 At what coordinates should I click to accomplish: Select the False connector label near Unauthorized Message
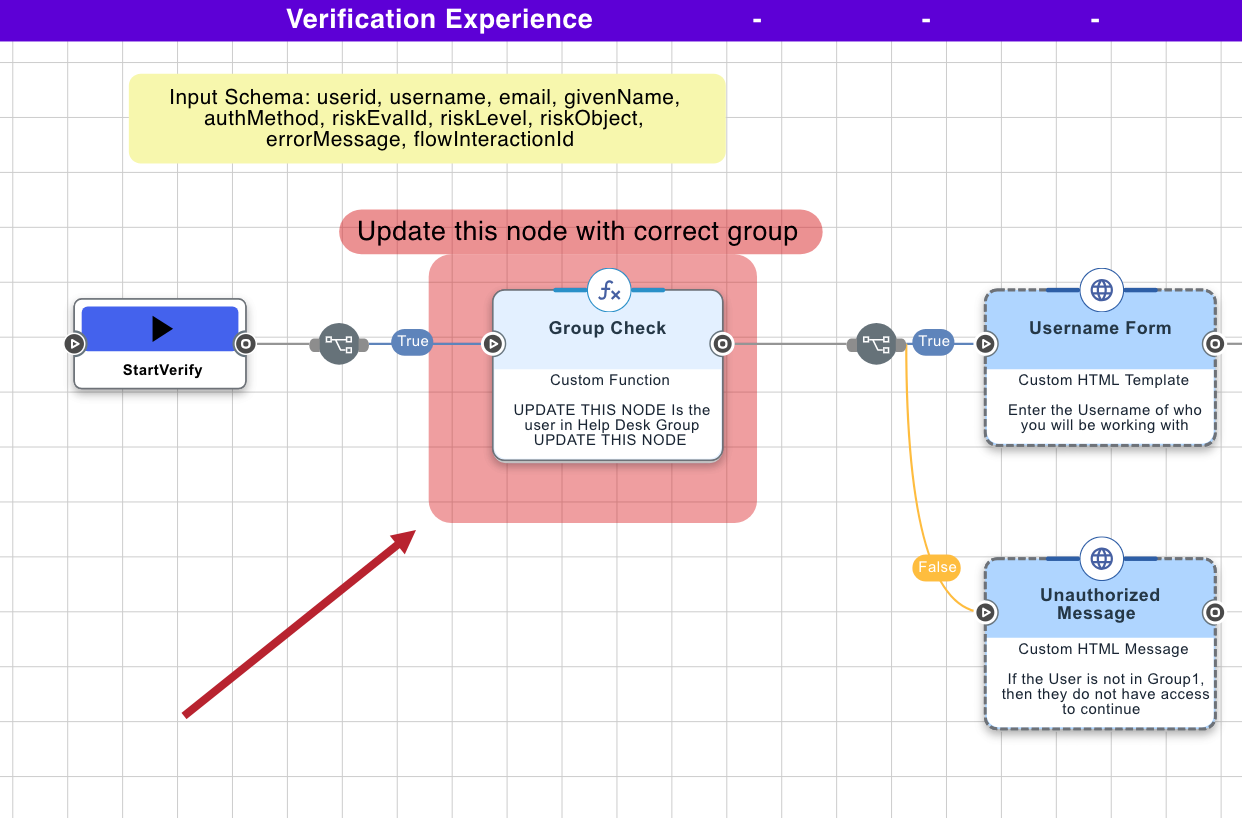[936, 567]
